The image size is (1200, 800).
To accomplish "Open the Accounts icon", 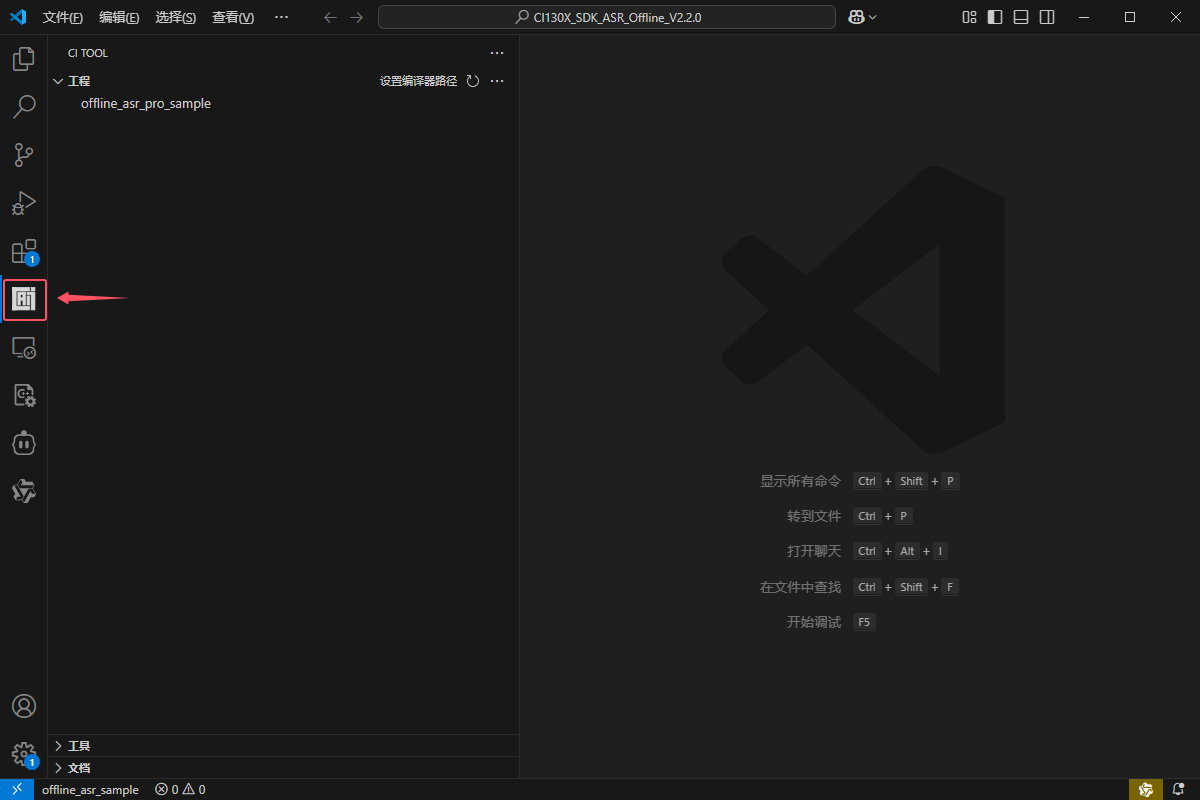I will (x=23, y=706).
